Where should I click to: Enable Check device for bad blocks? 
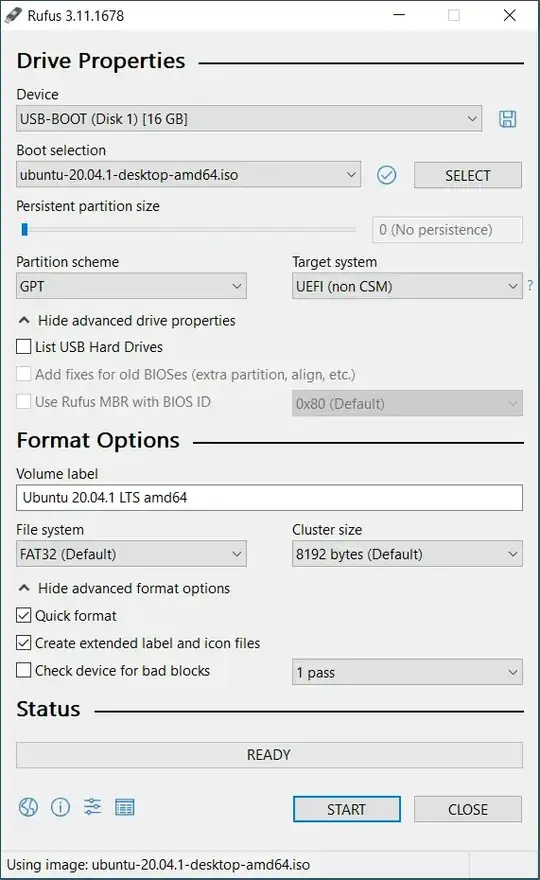click(24, 670)
